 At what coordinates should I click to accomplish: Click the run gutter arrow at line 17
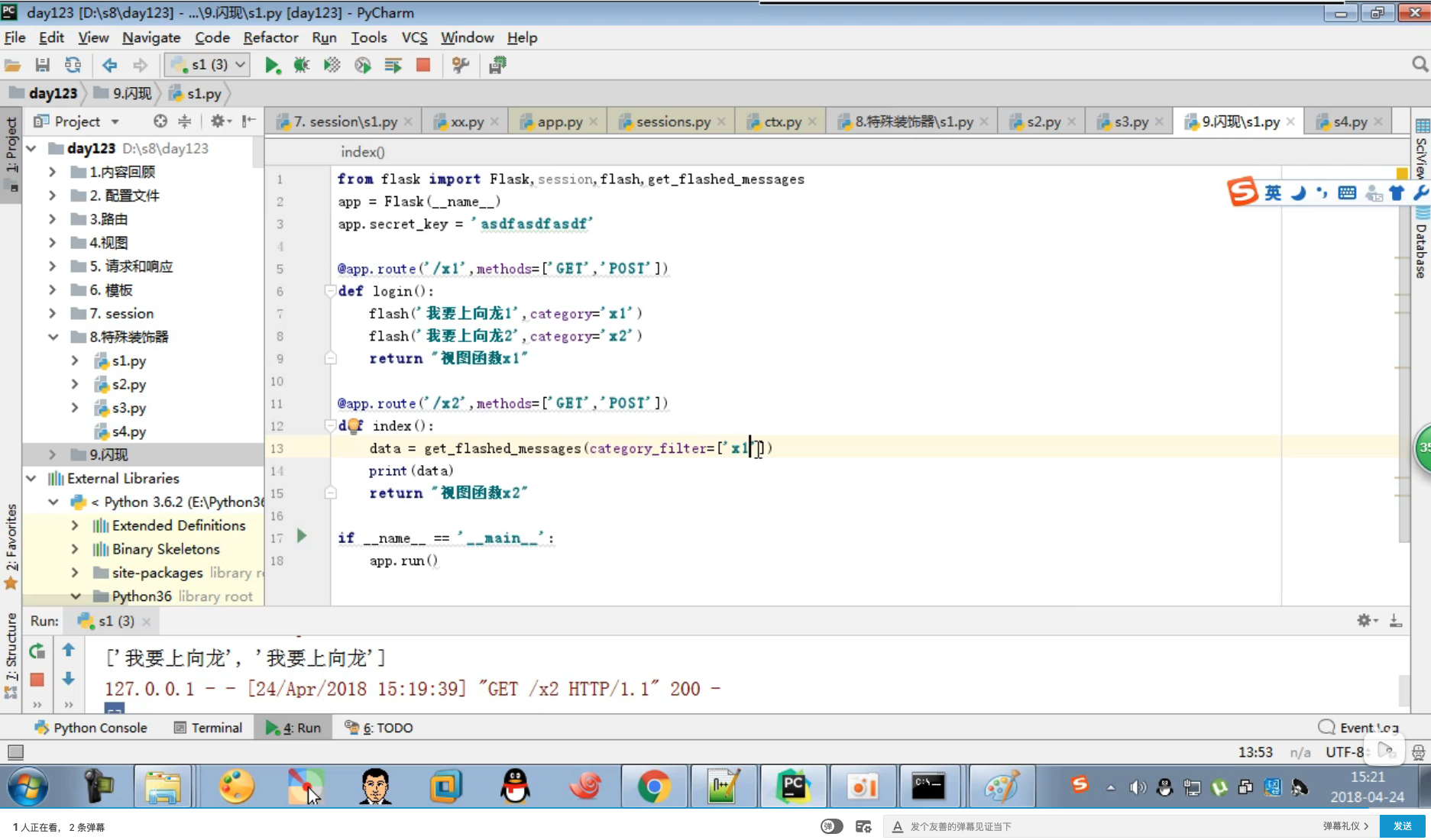point(302,536)
